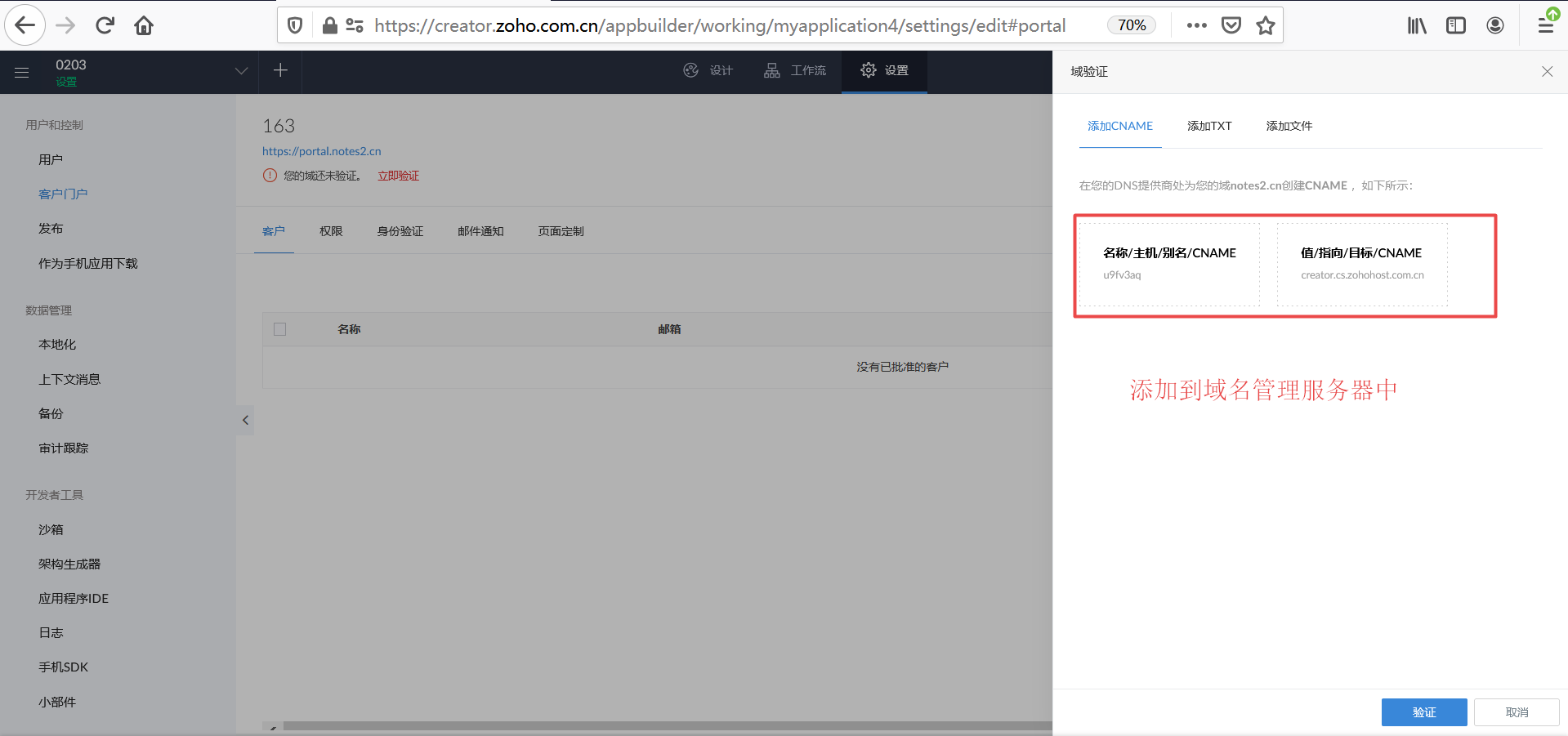The width and height of the screenshot is (1568, 736).
Task: Open Firefox library icon
Action: point(1416,25)
